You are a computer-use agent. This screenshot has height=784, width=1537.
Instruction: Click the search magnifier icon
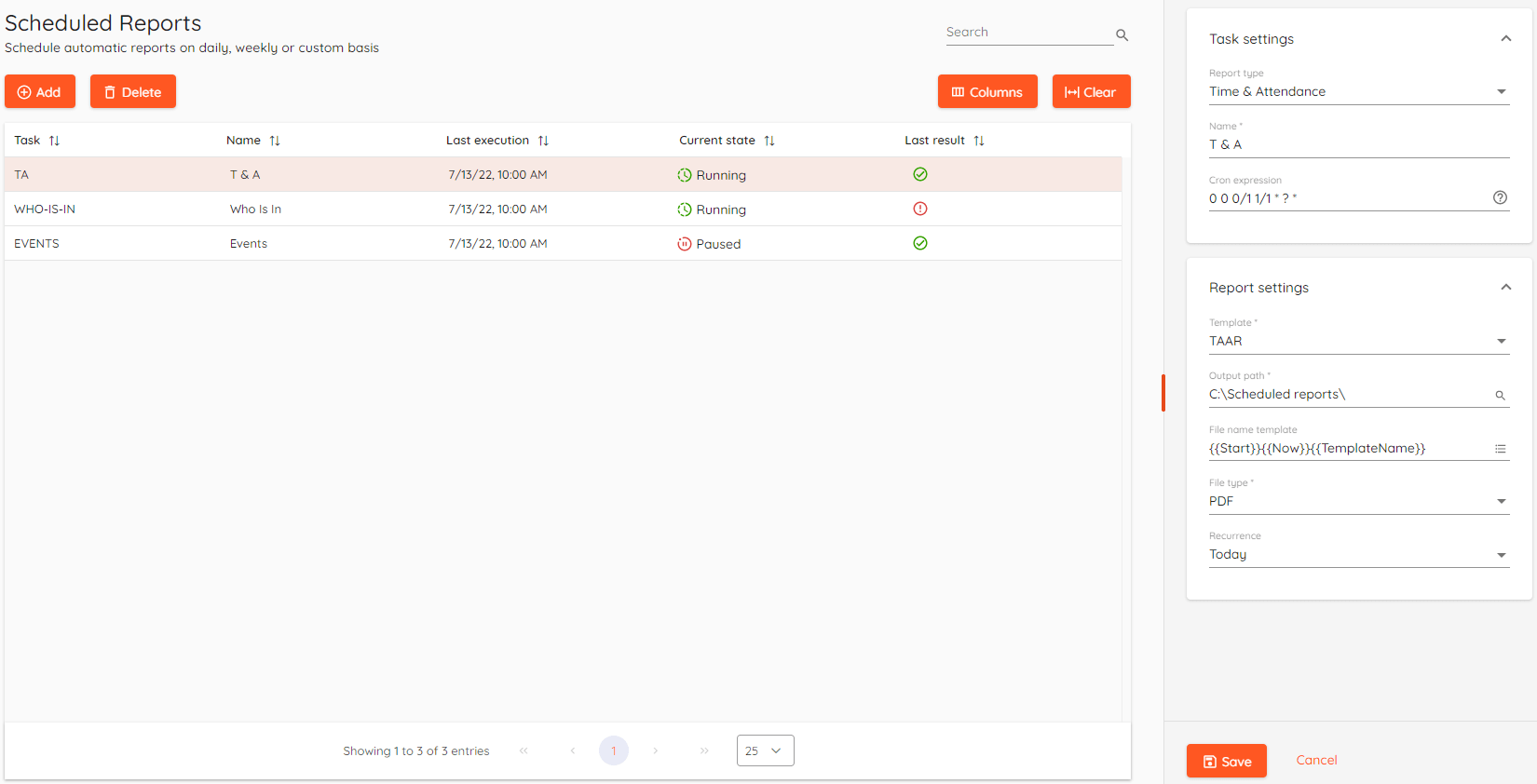pos(1122,35)
